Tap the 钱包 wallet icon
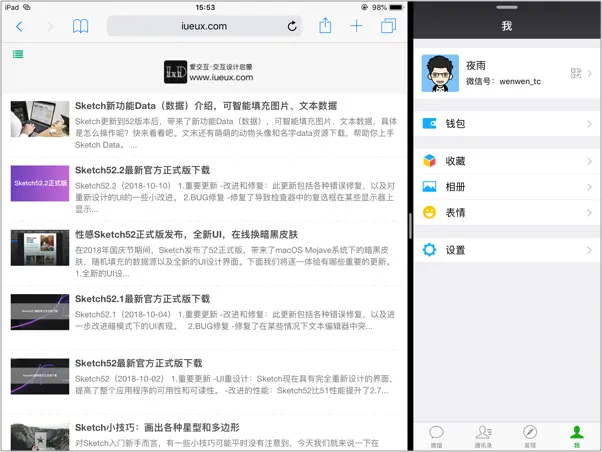Viewport: 602px width, 452px height. [x=429, y=124]
